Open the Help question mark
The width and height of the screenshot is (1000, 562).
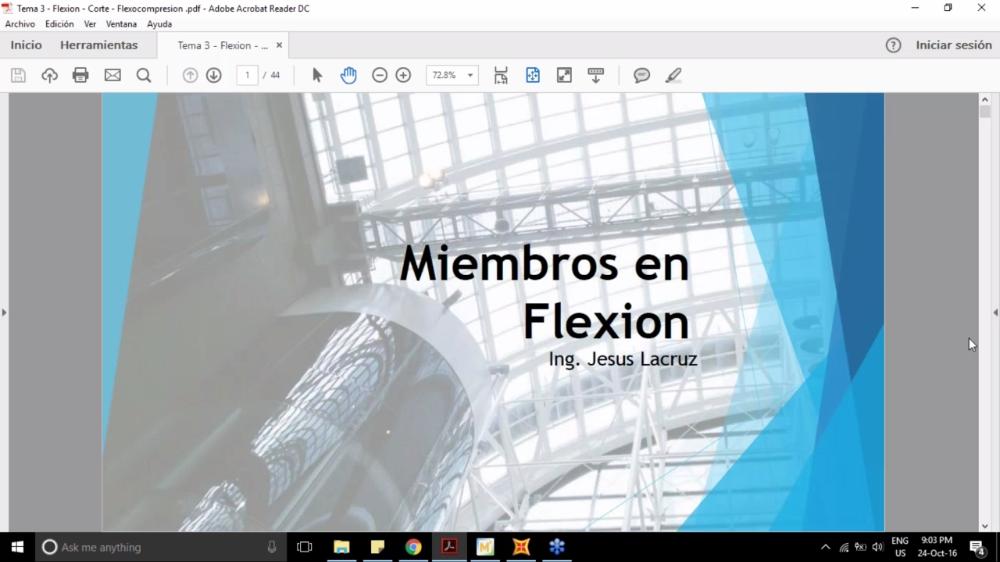pos(893,45)
